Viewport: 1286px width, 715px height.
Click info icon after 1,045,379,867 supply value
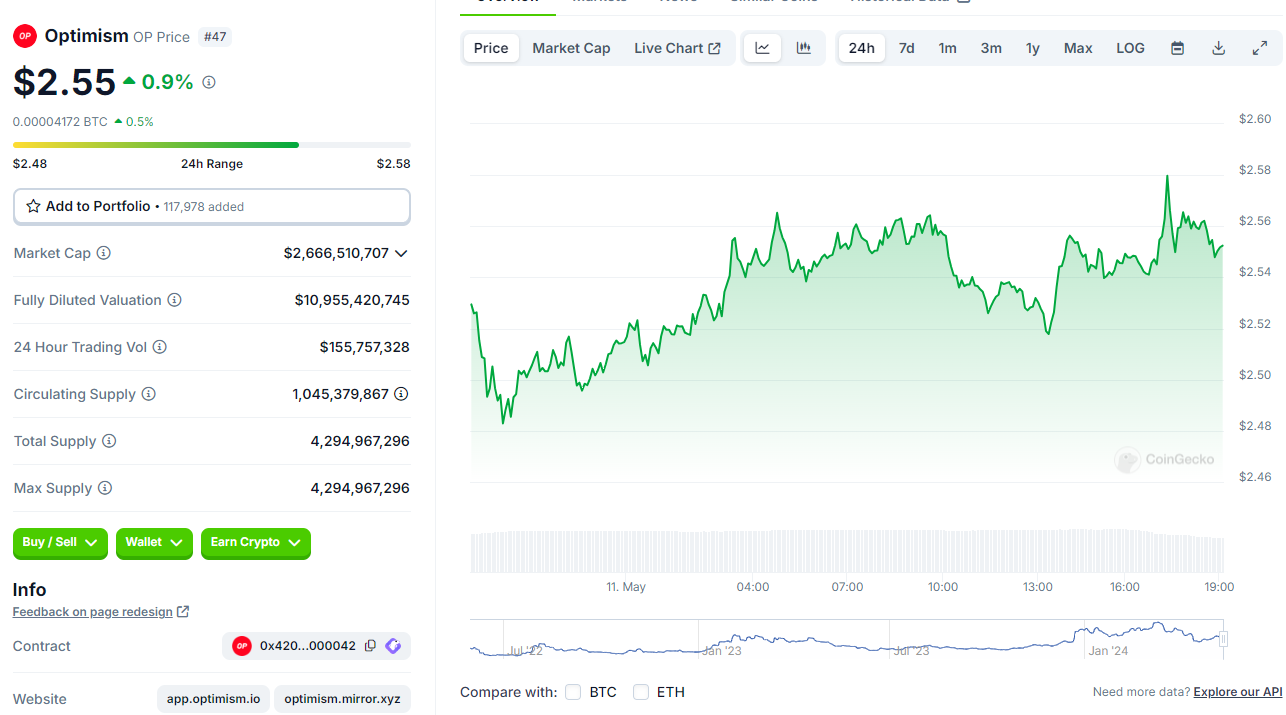[401, 394]
